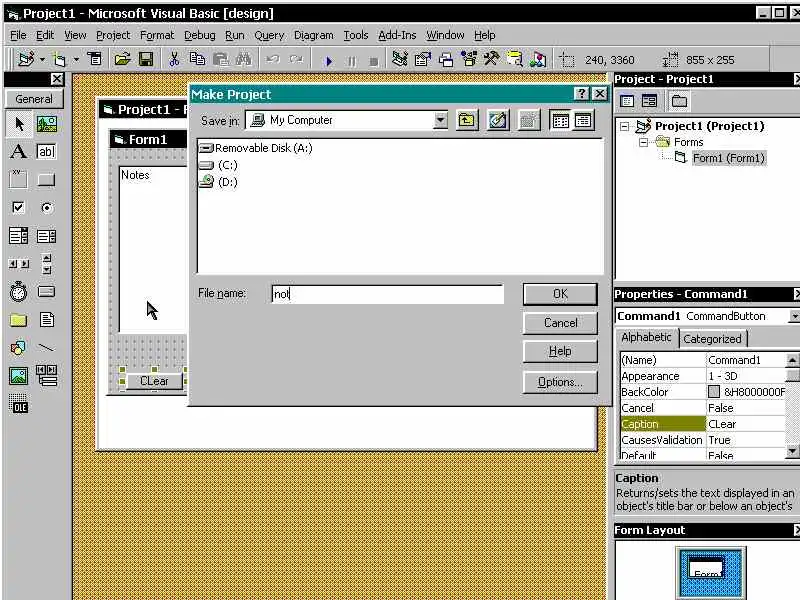Open Options in Make Project dialog

560,382
